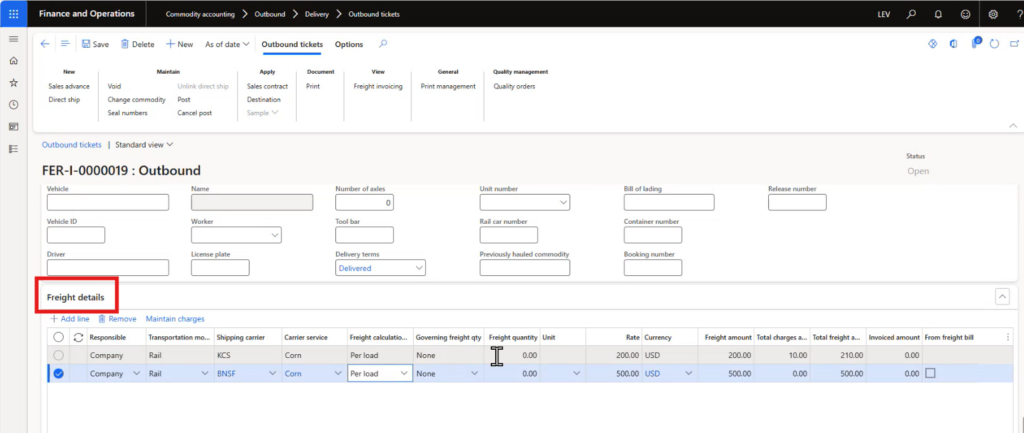Image resolution: width=1024 pixels, height=433 pixels.
Task: Click the Booking number field
Action: (652, 268)
